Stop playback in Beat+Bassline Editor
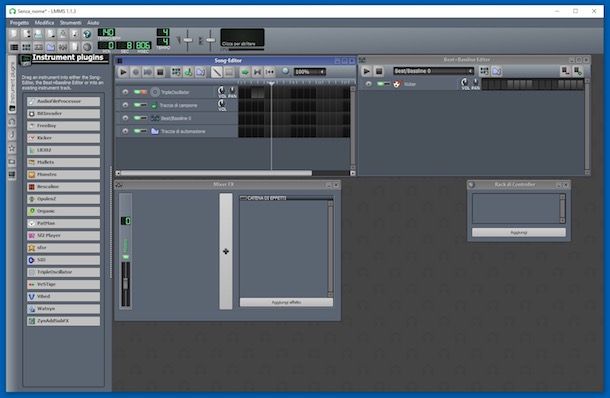 point(379,71)
